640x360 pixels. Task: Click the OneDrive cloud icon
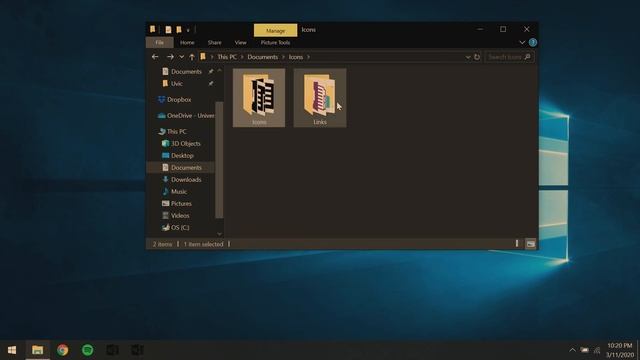(162, 116)
